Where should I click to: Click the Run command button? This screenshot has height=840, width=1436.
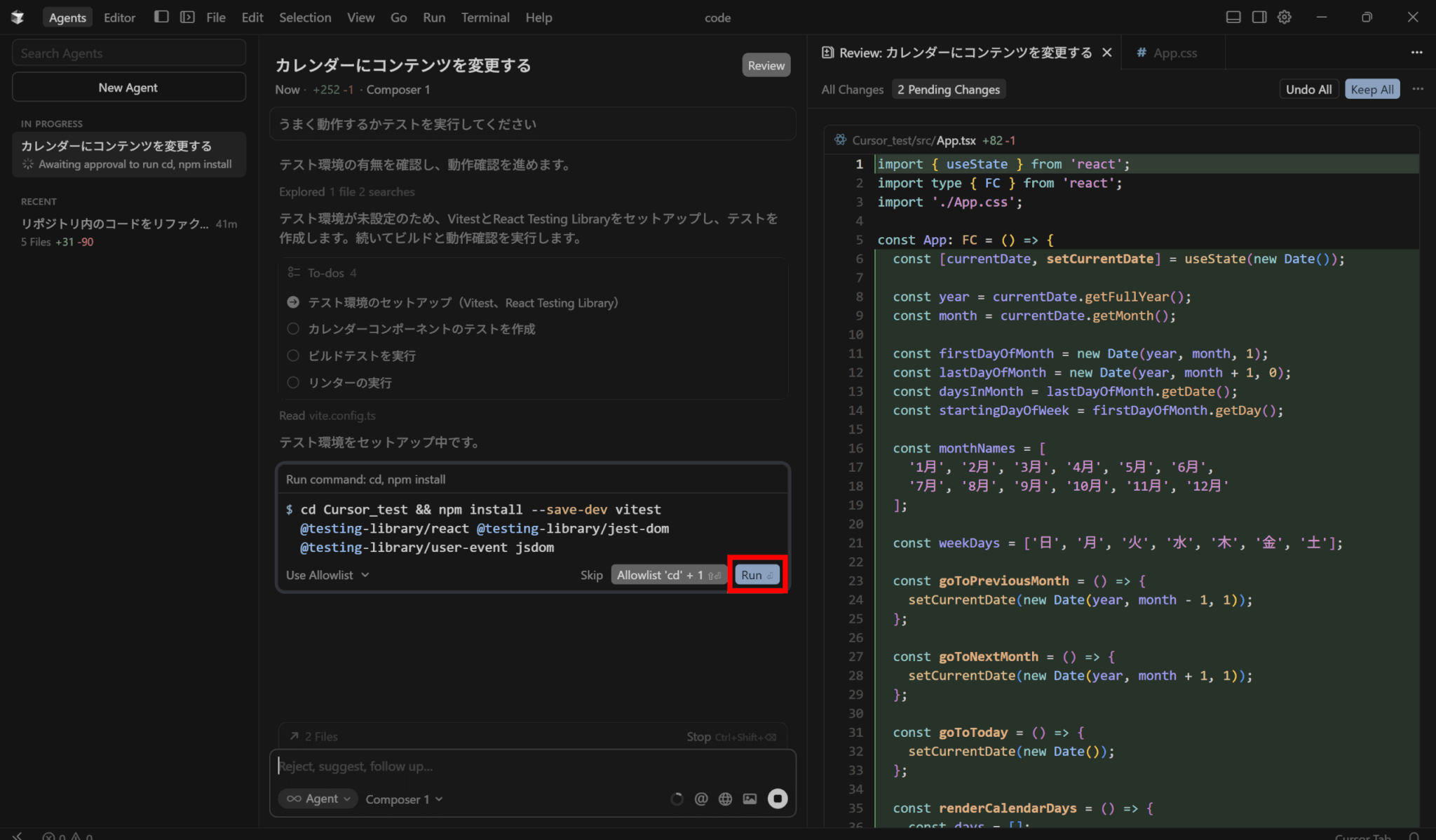click(757, 575)
